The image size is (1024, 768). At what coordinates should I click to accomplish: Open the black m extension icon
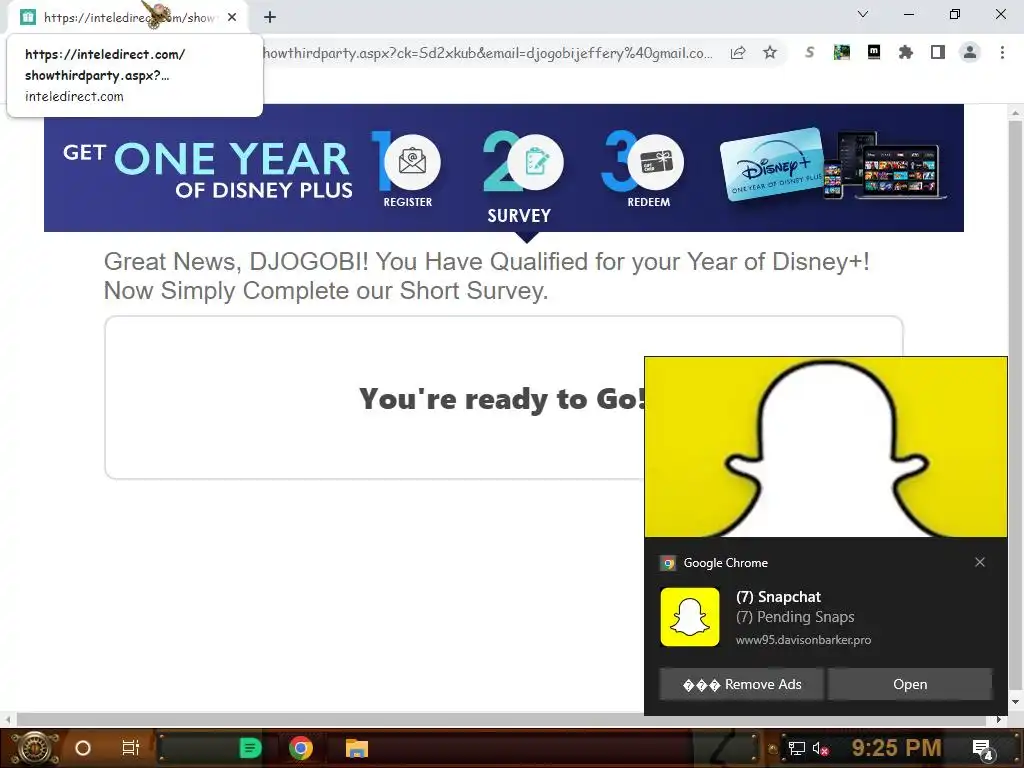click(x=874, y=52)
